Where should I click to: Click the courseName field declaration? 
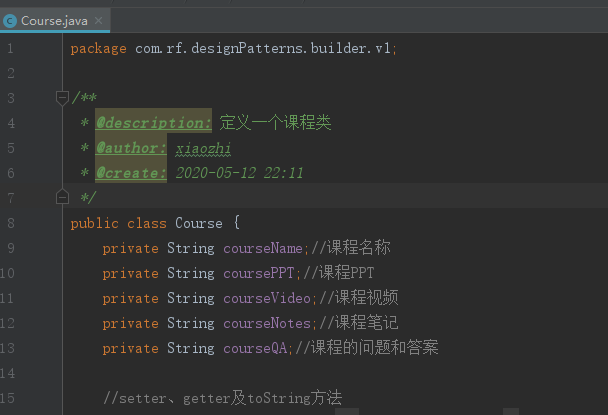point(263,248)
